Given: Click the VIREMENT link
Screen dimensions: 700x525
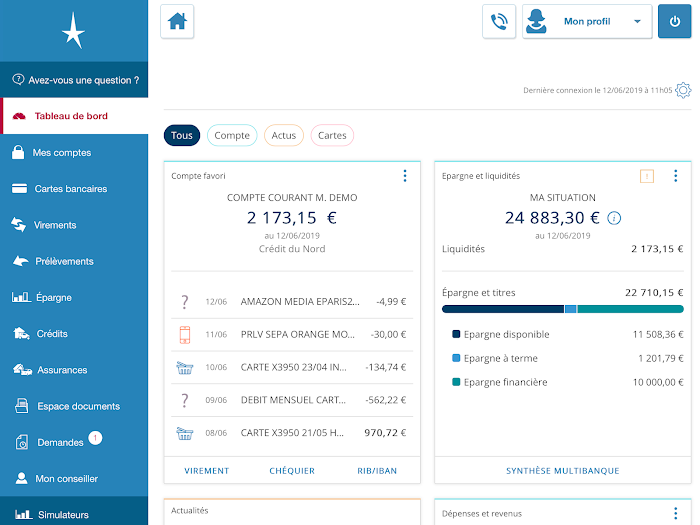Looking at the screenshot, I should pyautogui.click(x=207, y=470).
